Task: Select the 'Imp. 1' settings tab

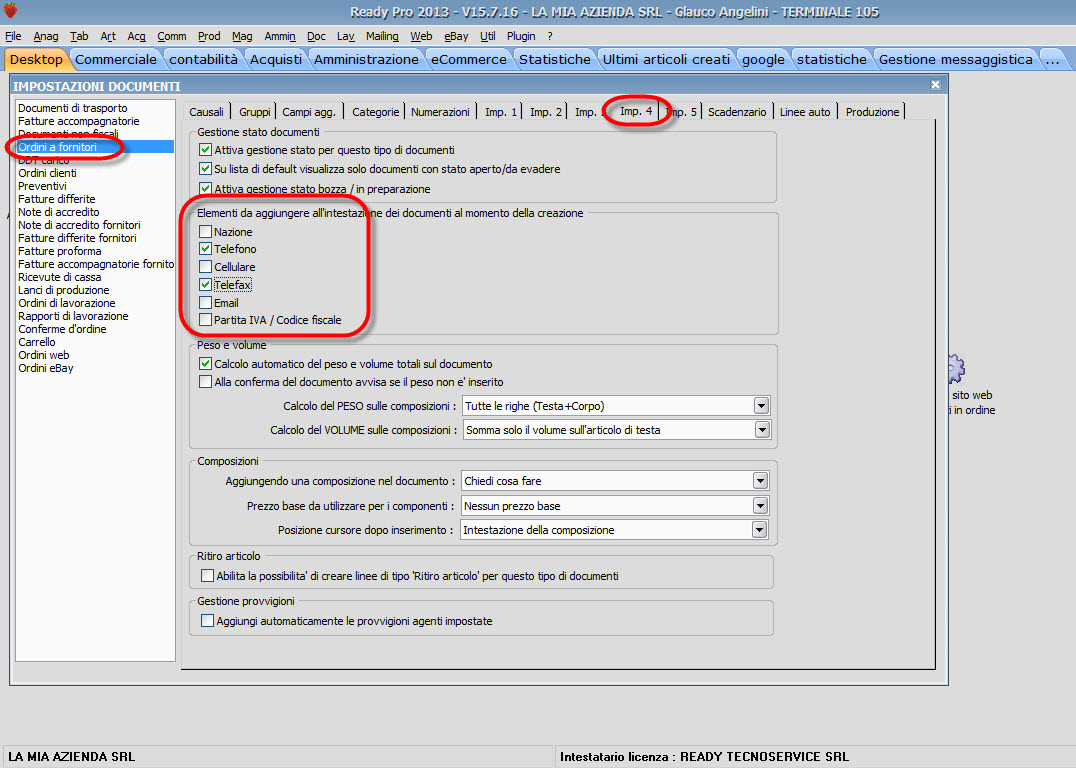Action: pyautogui.click(x=501, y=112)
